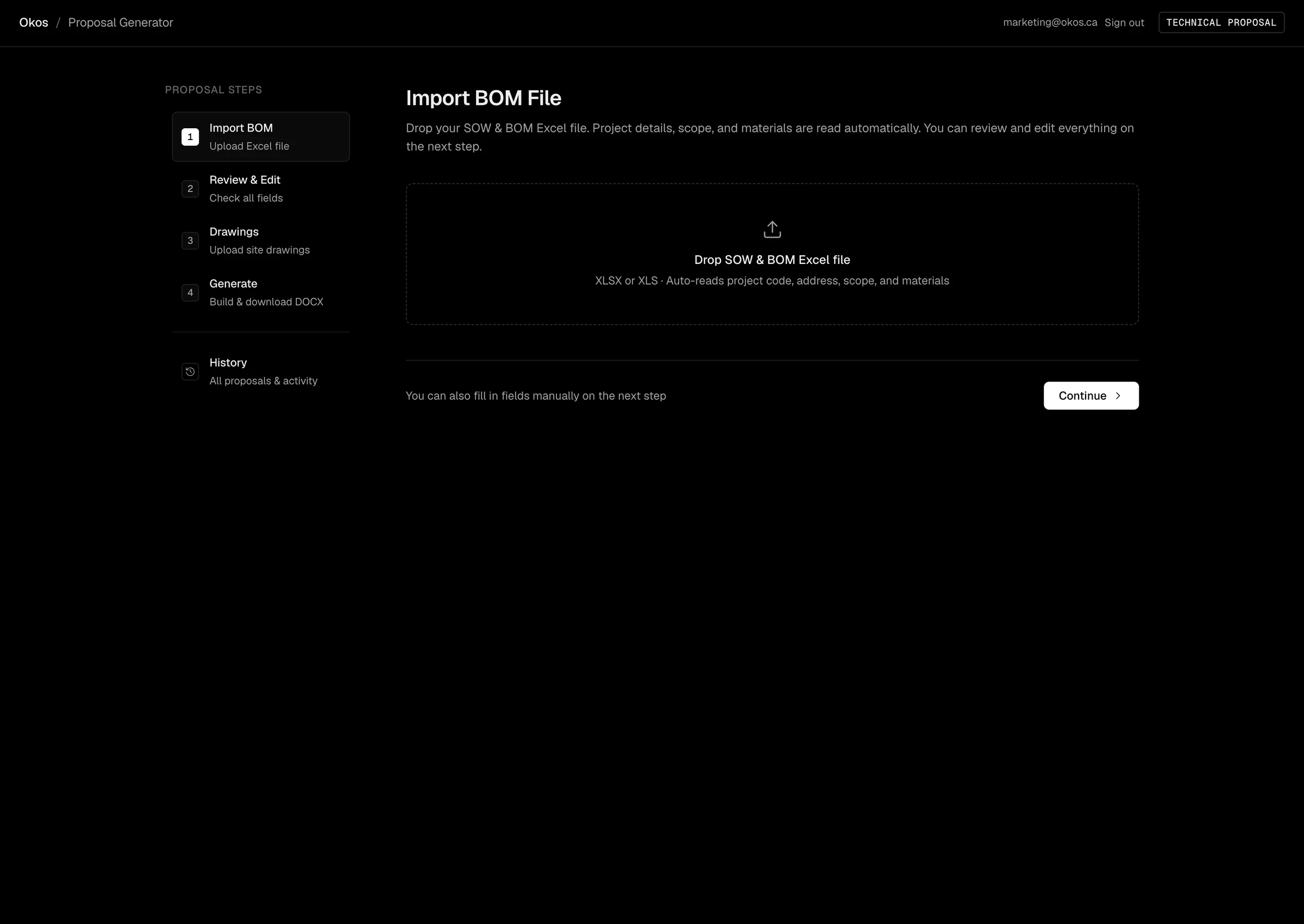Viewport: 1304px width, 924px height.
Task: Click the TECHNICAL PROPOSAL badge button
Action: coord(1221,23)
